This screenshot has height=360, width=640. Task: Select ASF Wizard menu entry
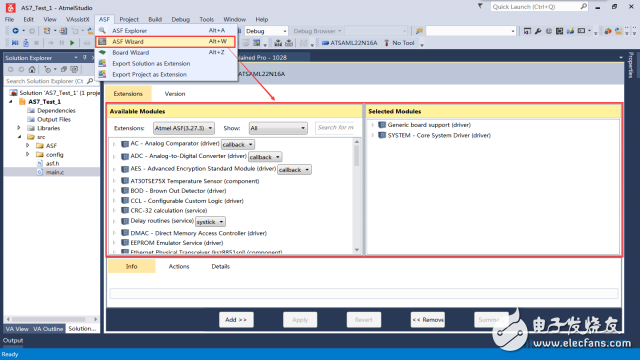coord(165,42)
